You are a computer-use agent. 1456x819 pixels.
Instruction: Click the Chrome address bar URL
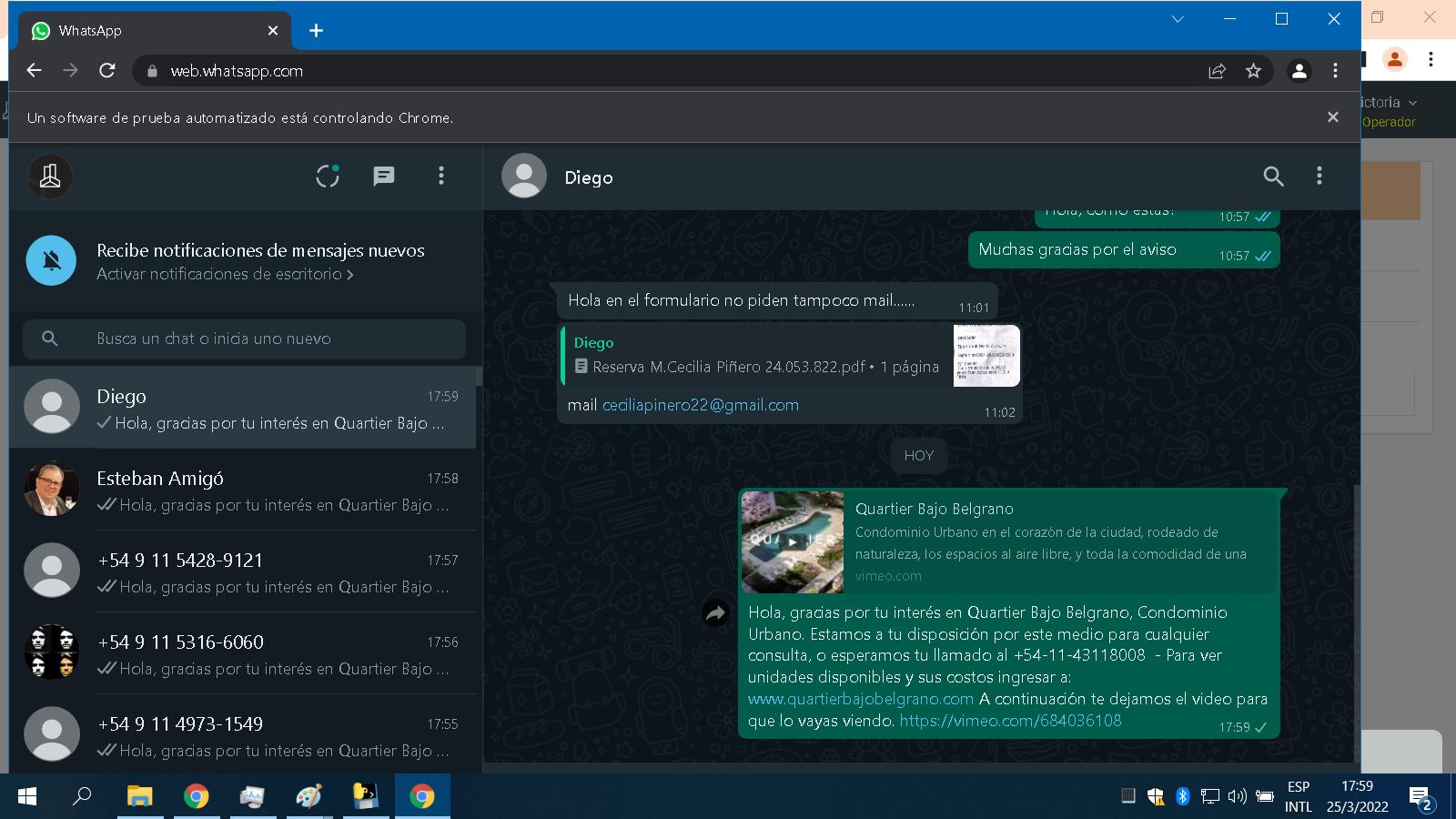pos(237,71)
